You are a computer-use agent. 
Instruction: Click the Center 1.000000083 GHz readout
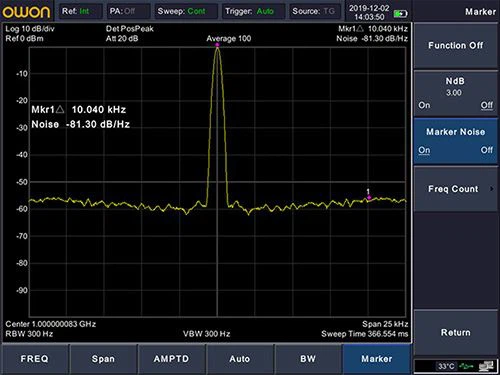pyautogui.click(x=51, y=324)
